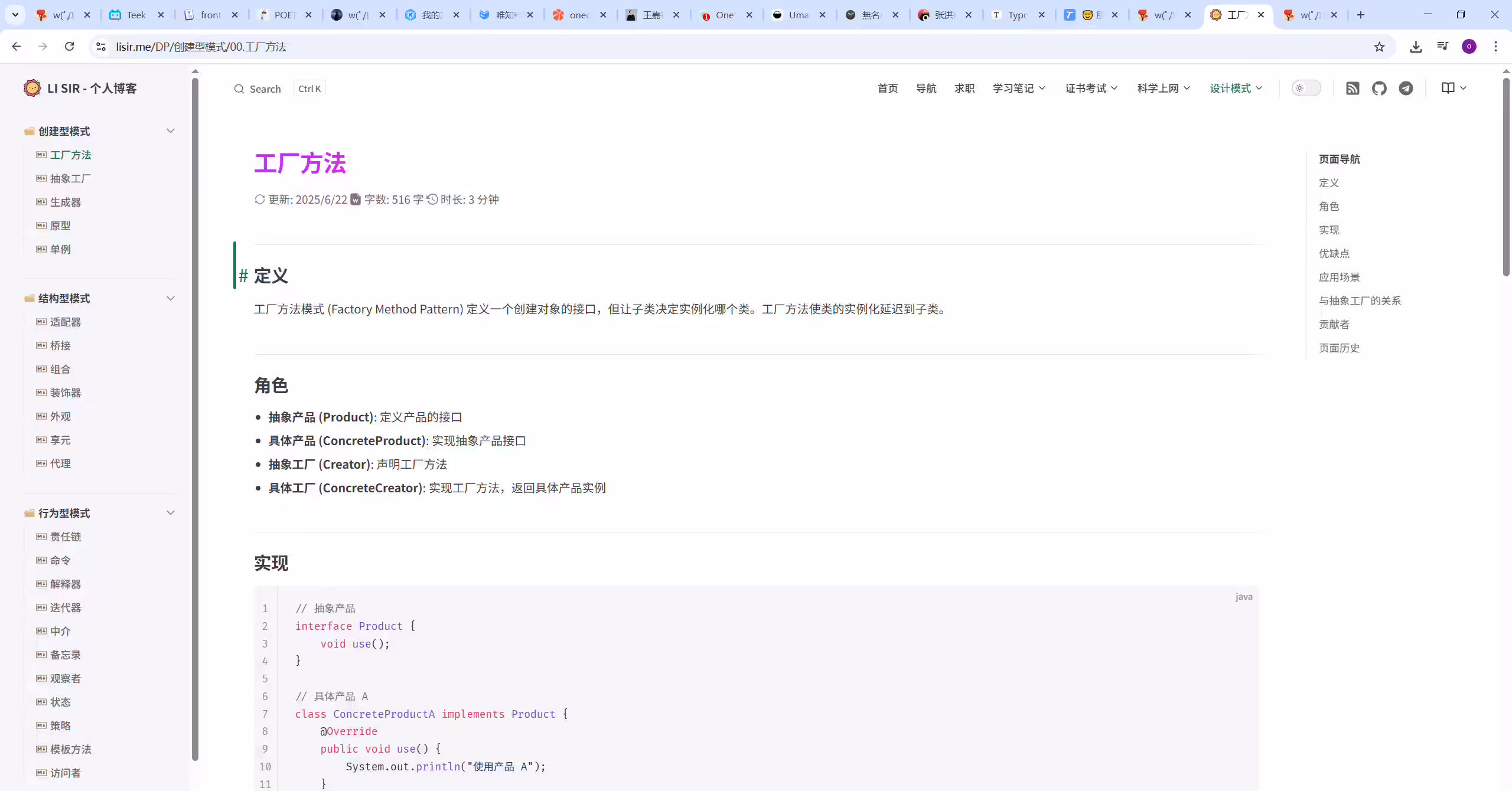Go to 首页 in the top navigation

(888, 88)
